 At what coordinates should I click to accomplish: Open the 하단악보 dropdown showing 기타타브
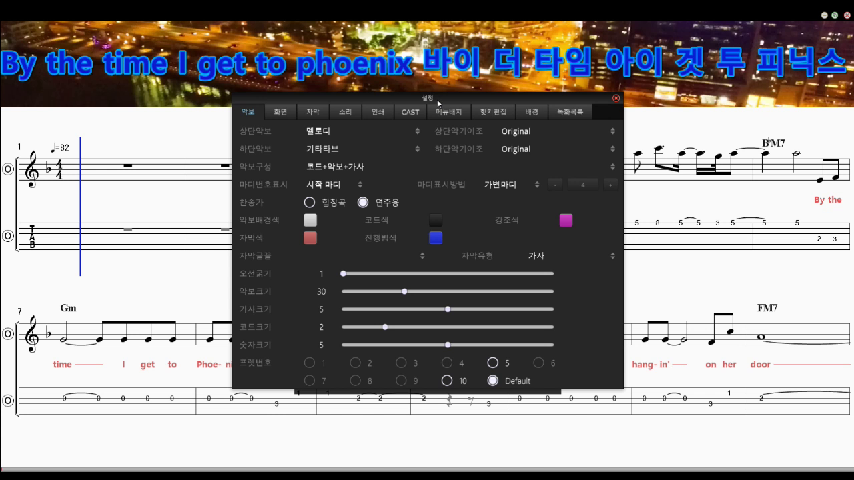(x=362, y=149)
